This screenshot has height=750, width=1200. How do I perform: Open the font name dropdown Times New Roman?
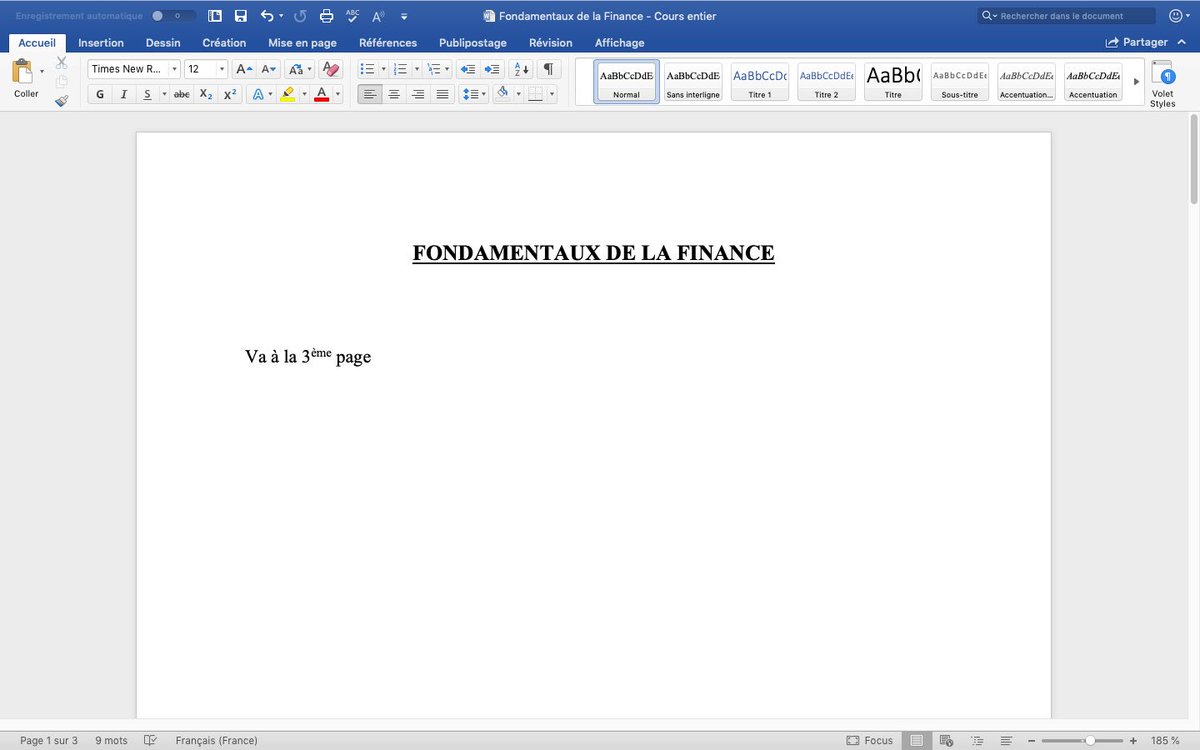click(174, 69)
